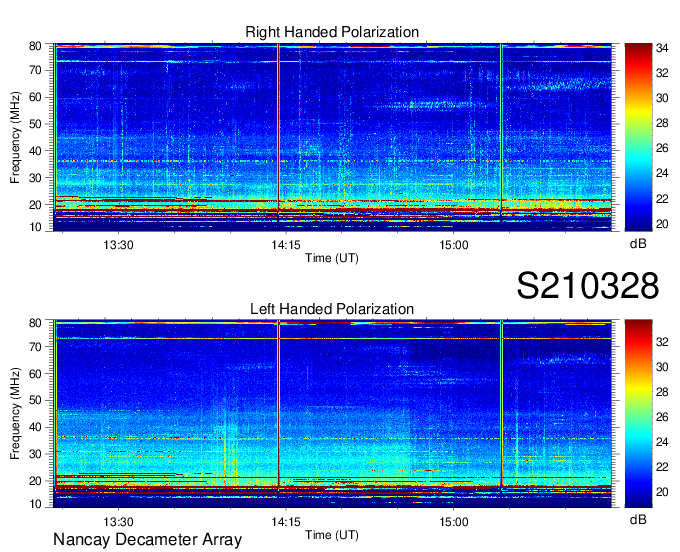Viewport: 680px width, 552px height.
Task: Click the 20 value on upper color bar
Action: pyautogui.click(x=662, y=224)
